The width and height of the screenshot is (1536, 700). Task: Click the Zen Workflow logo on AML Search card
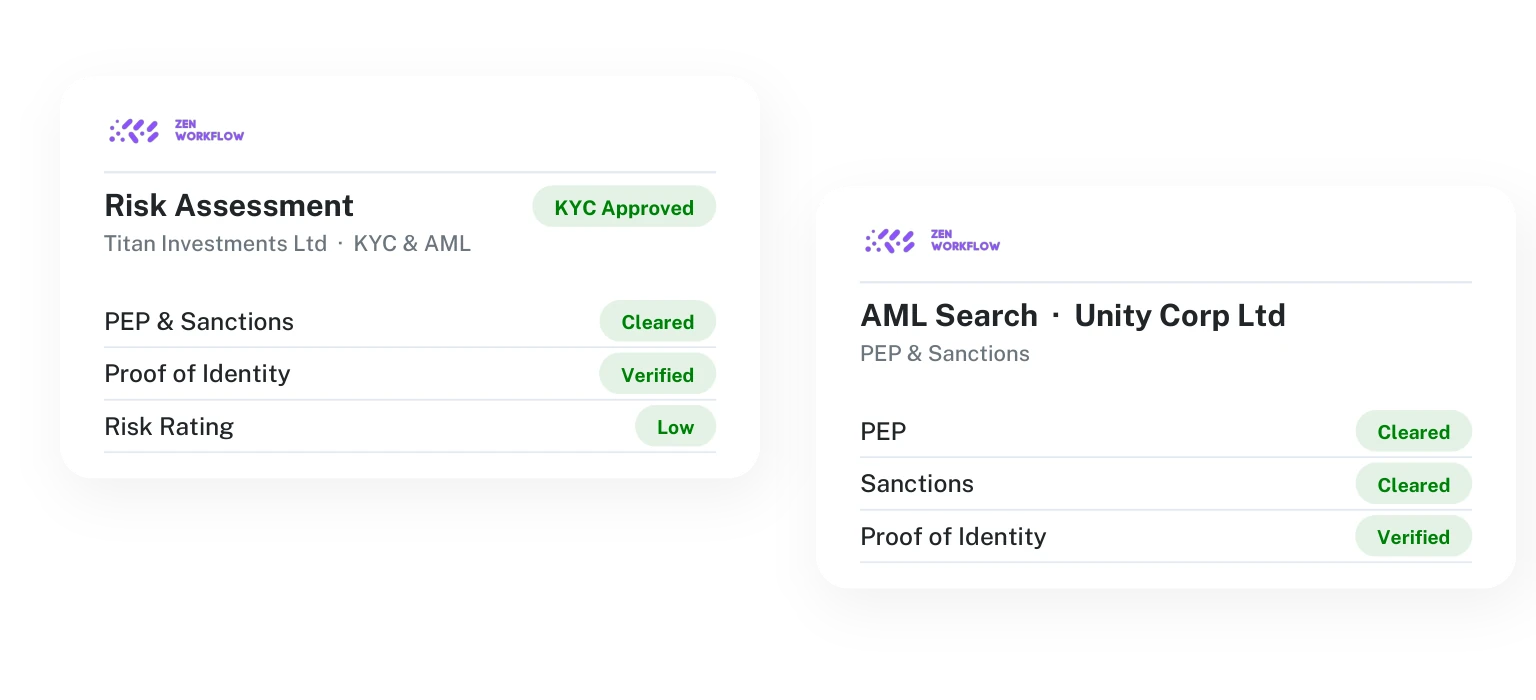click(932, 240)
